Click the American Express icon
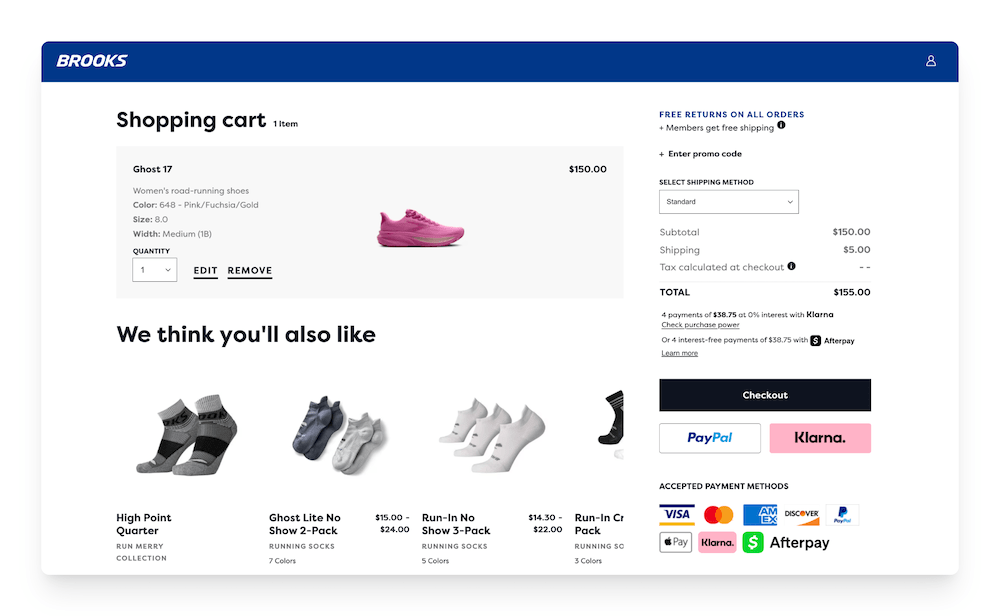Viewport: 1000px width, 616px height. (760, 515)
